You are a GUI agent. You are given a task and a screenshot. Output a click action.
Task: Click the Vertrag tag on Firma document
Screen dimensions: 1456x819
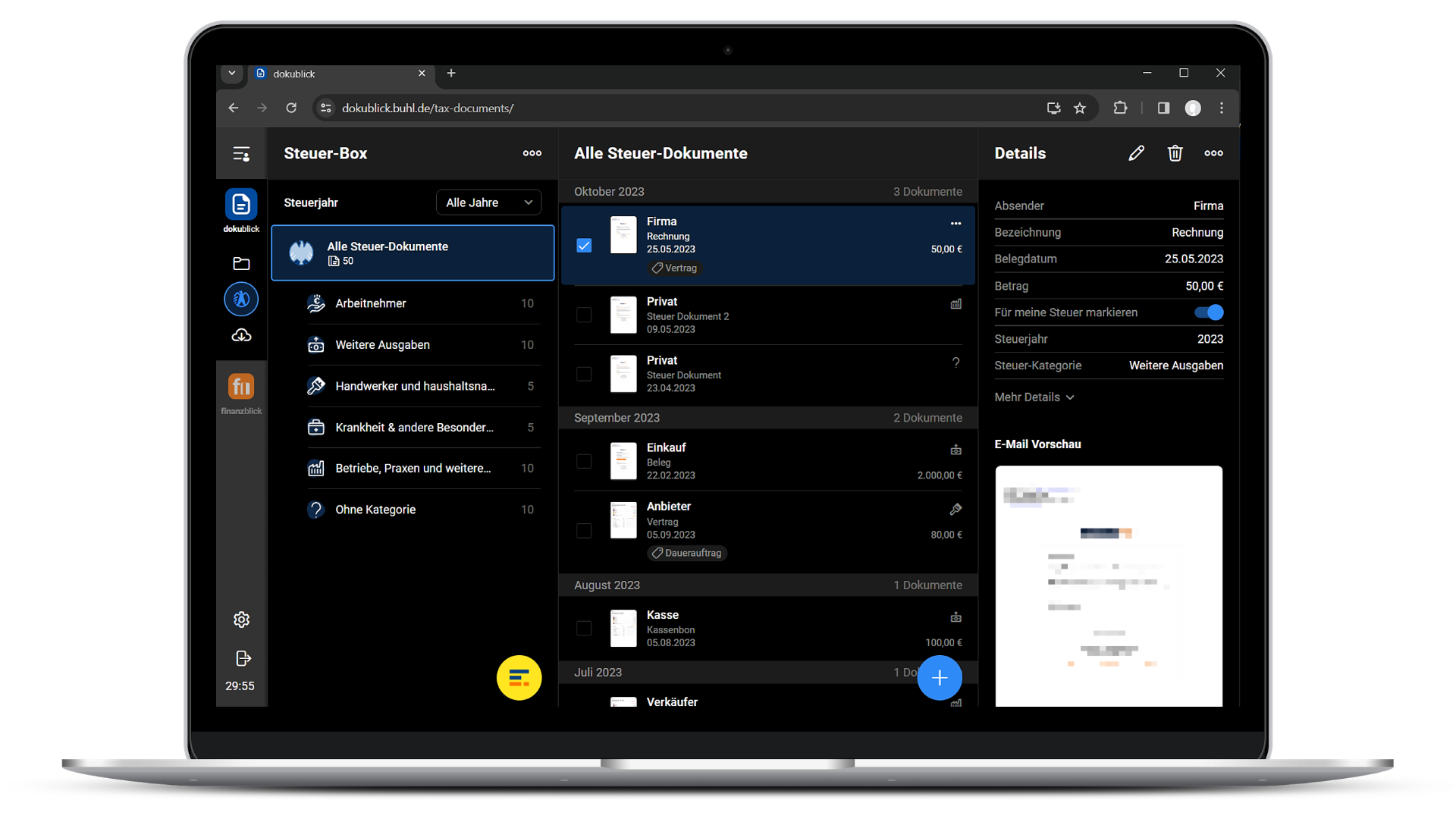tap(674, 268)
